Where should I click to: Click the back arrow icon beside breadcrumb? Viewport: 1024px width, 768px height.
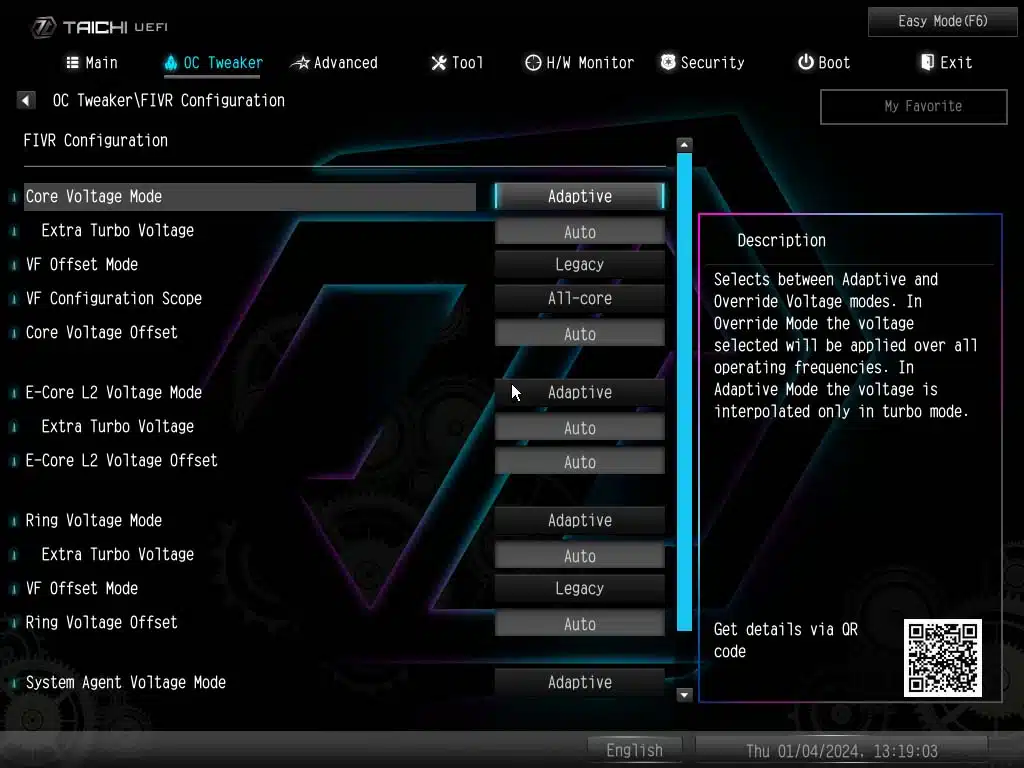[27, 100]
